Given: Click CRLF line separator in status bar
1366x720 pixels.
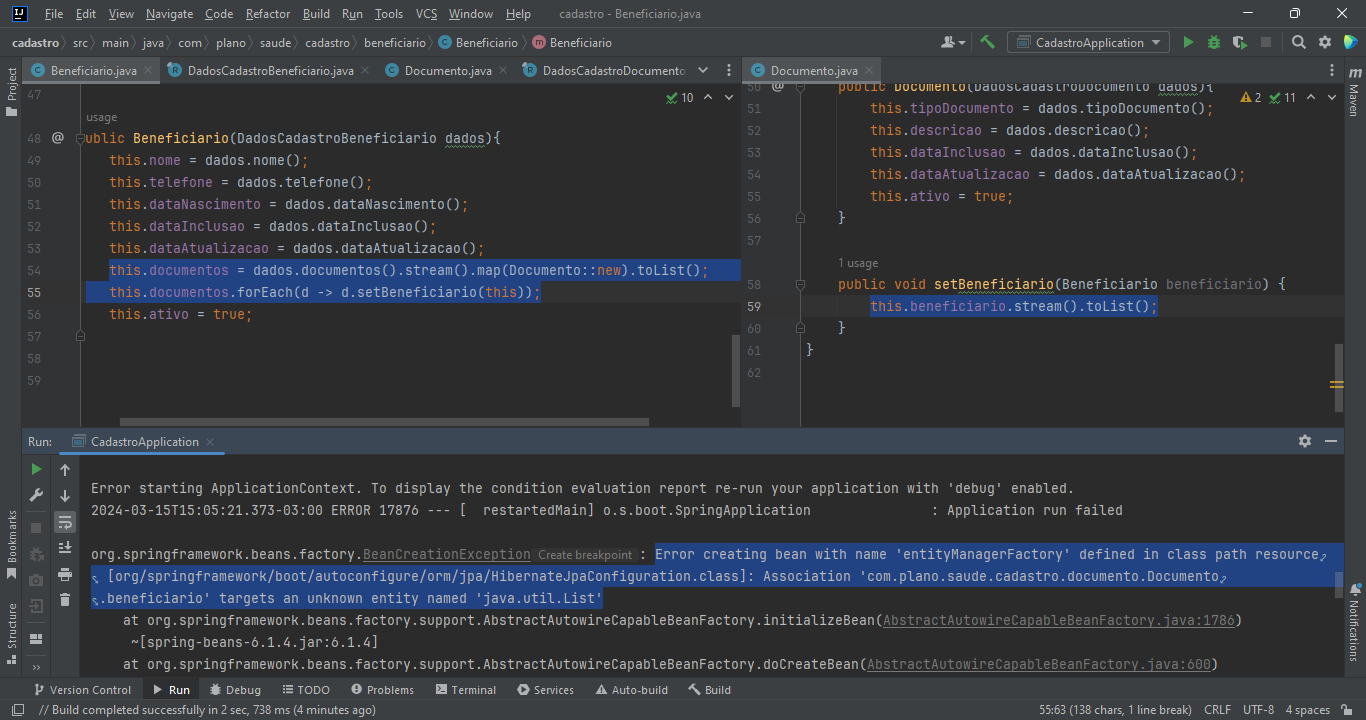Looking at the screenshot, I should 1217,710.
